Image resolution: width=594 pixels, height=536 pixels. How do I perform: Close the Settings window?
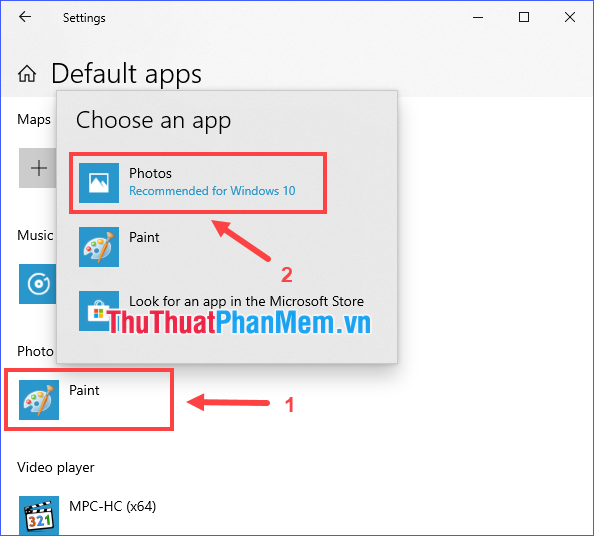570,17
